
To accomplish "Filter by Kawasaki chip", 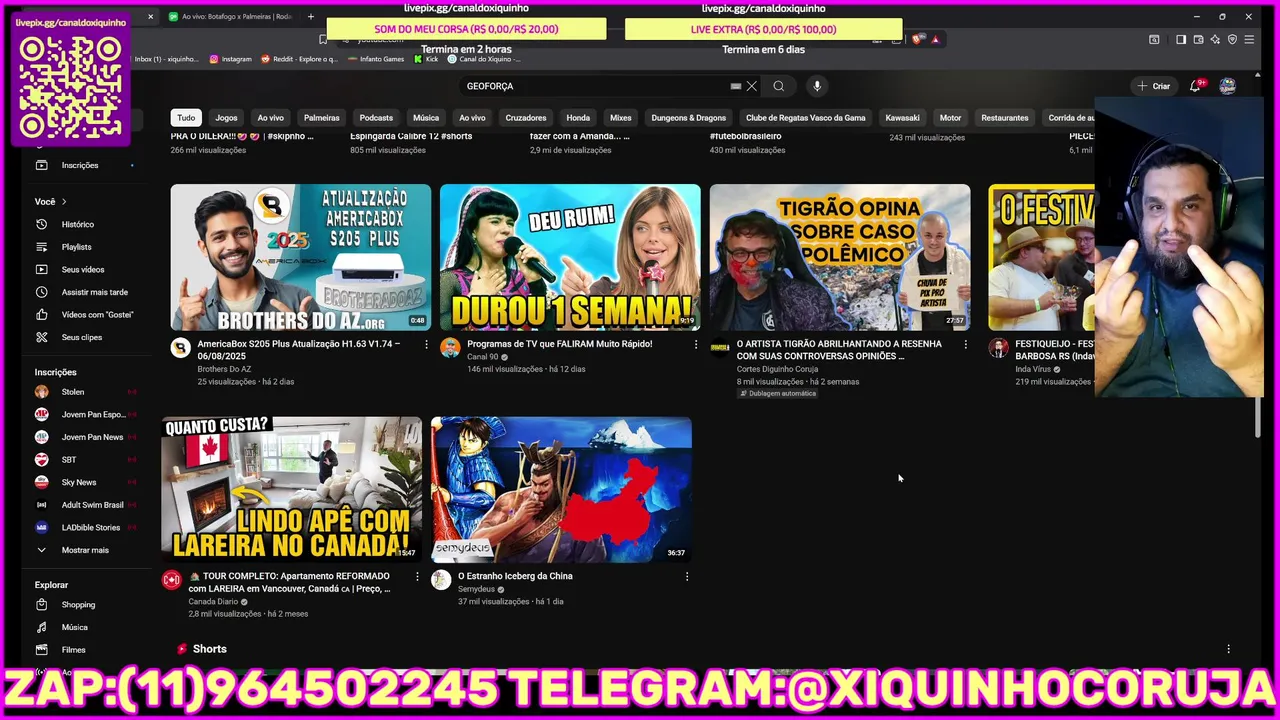I will pos(902,118).
